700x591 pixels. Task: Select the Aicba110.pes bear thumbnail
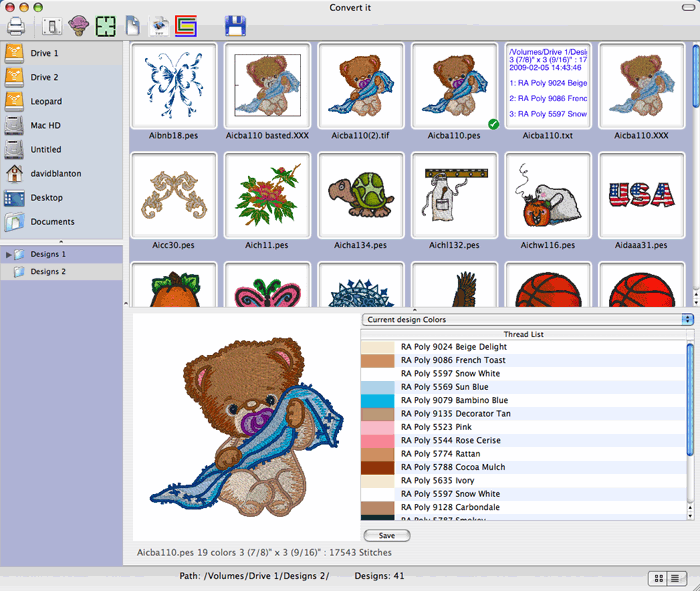tap(454, 86)
